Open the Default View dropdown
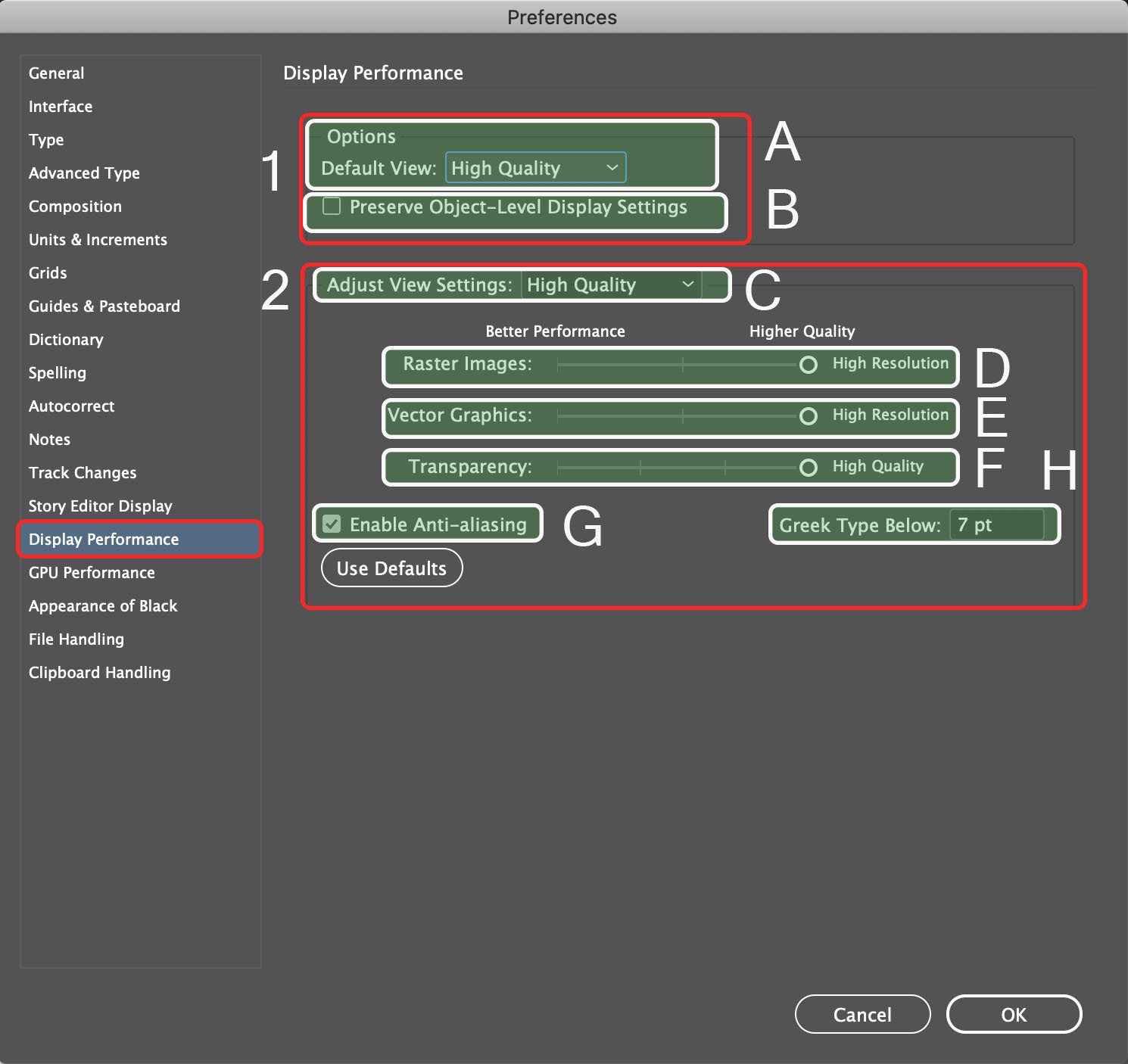 (x=535, y=168)
